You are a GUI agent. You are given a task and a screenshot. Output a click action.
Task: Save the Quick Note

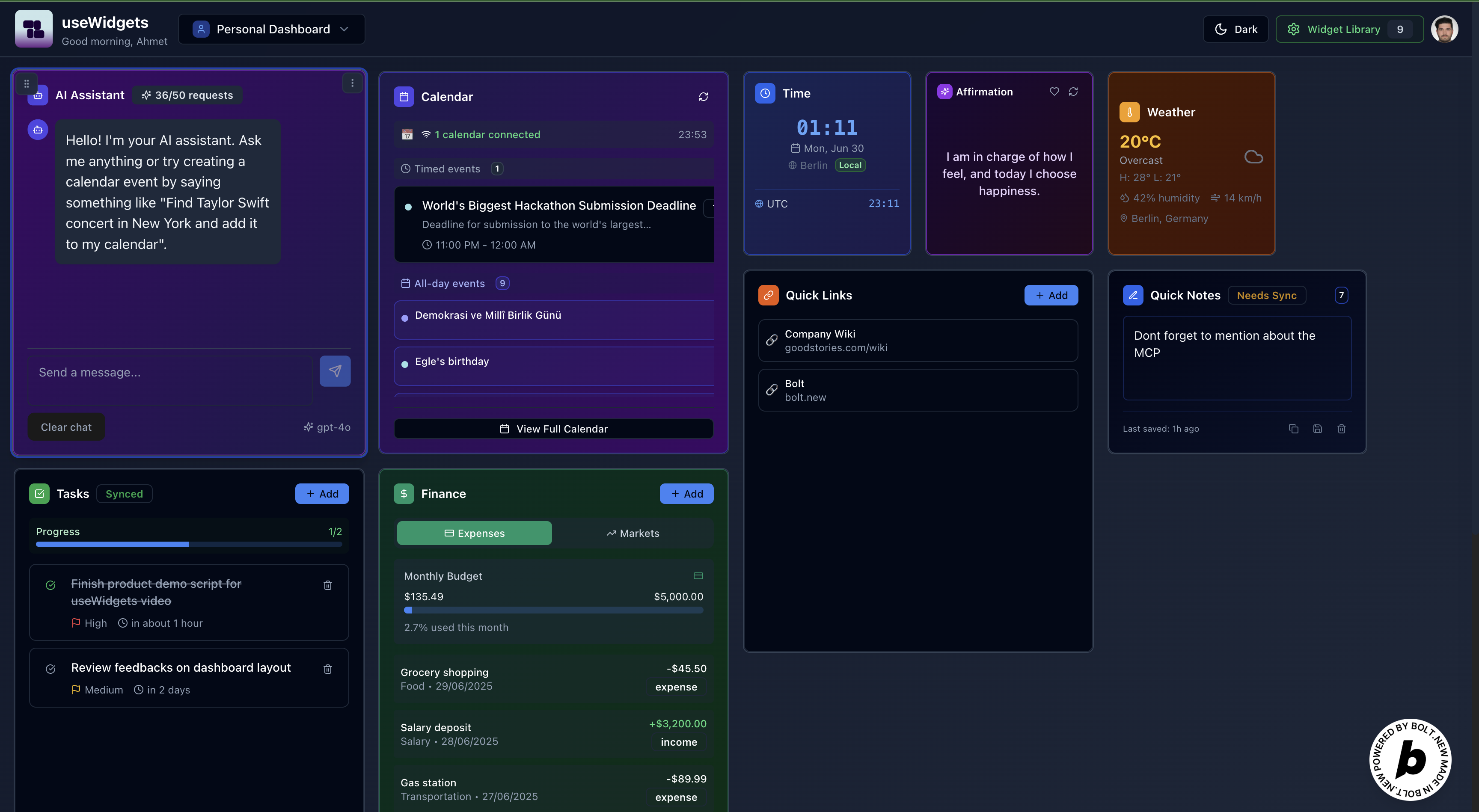point(1318,429)
